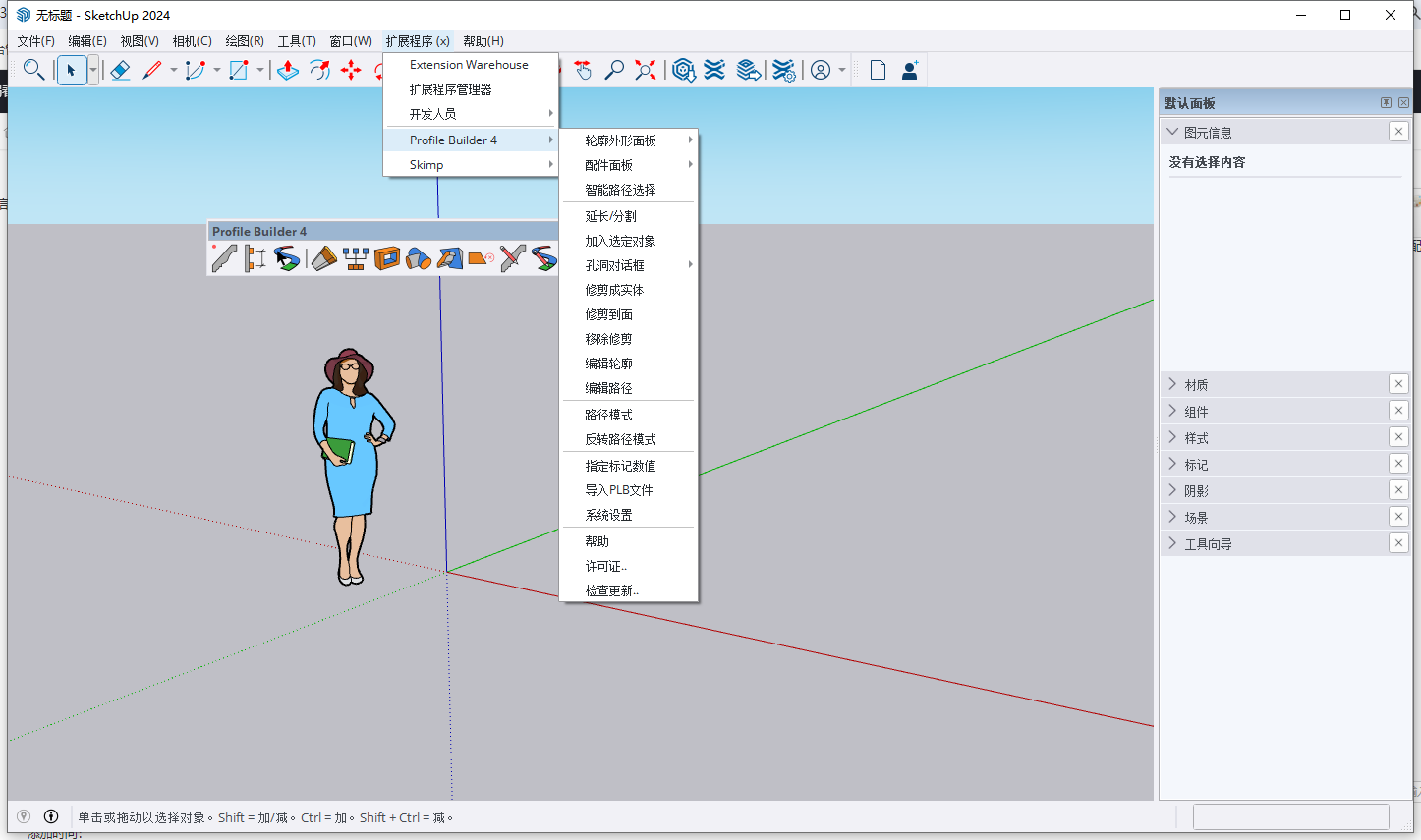Click Profile Builder edit profile icon
Screen dimensions: 1421x840
513,258
